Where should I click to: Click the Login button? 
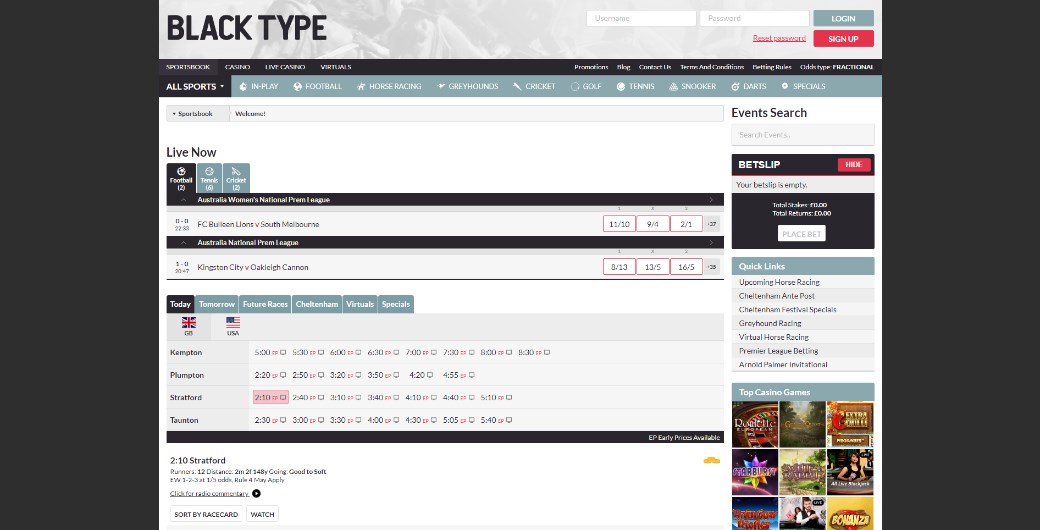[843, 19]
